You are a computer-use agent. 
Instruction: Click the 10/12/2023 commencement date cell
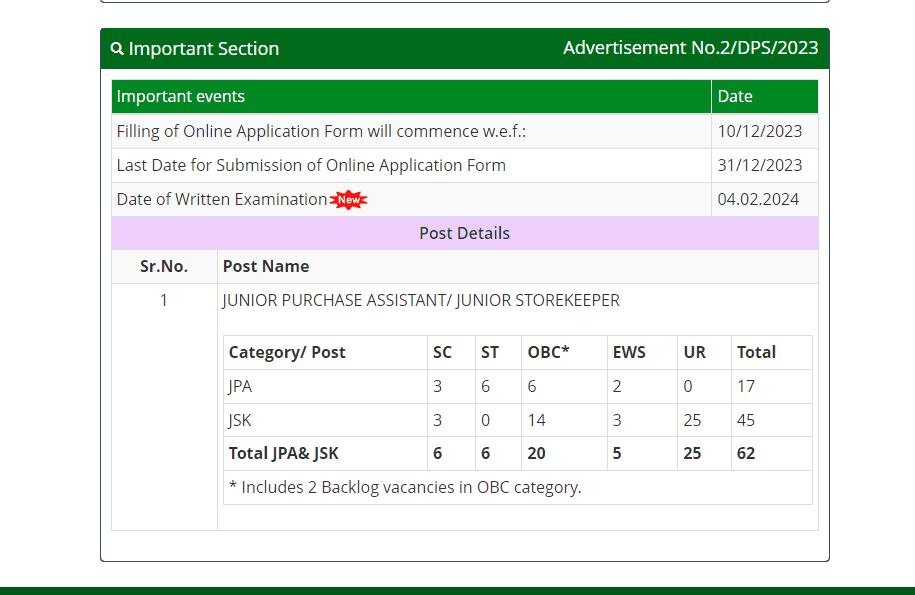pos(760,132)
